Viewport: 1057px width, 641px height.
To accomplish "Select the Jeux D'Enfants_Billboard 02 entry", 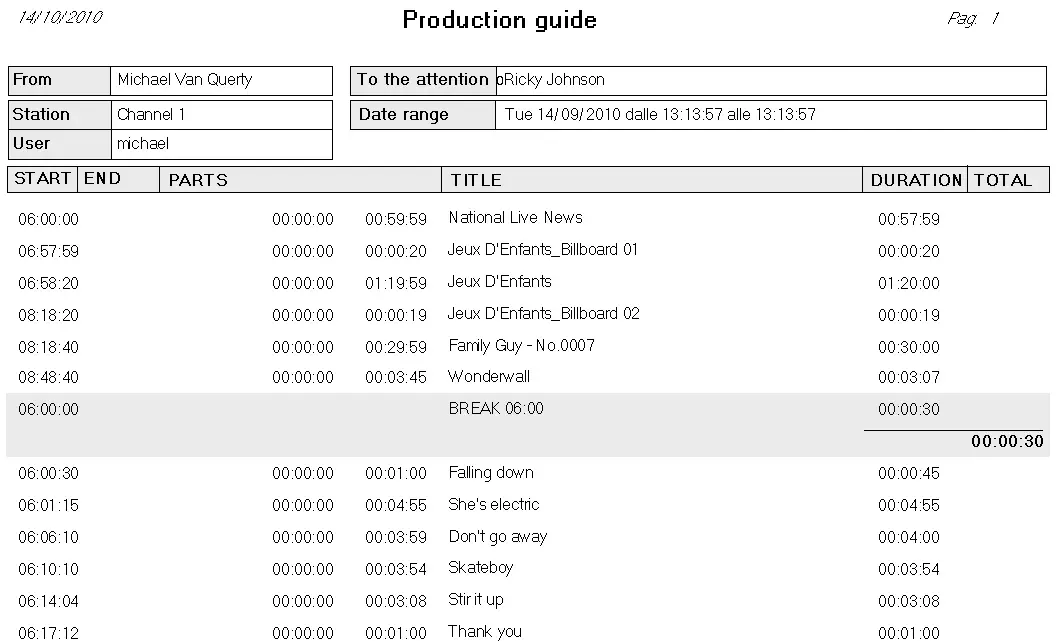I will click(543, 314).
